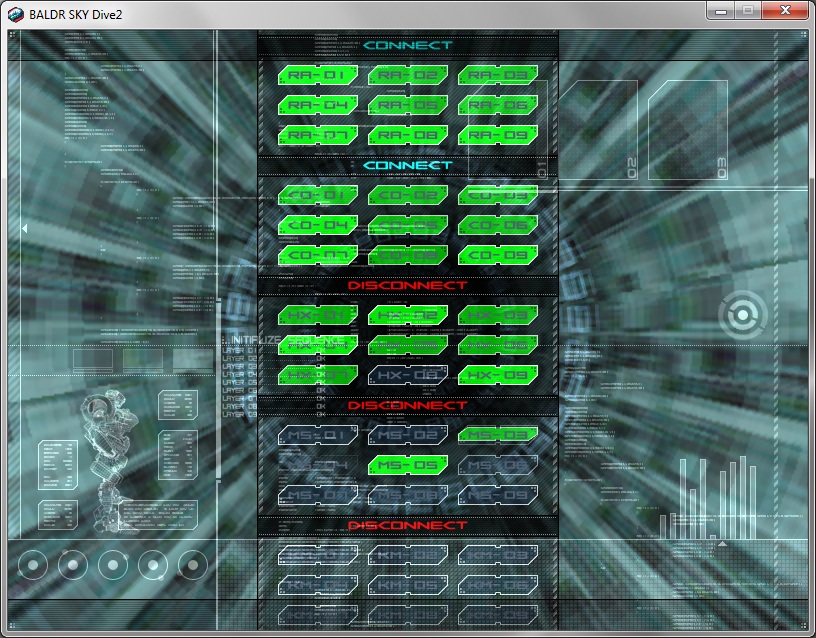
Task: Click the inactive MS-08 node plate
Action: tap(408, 495)
